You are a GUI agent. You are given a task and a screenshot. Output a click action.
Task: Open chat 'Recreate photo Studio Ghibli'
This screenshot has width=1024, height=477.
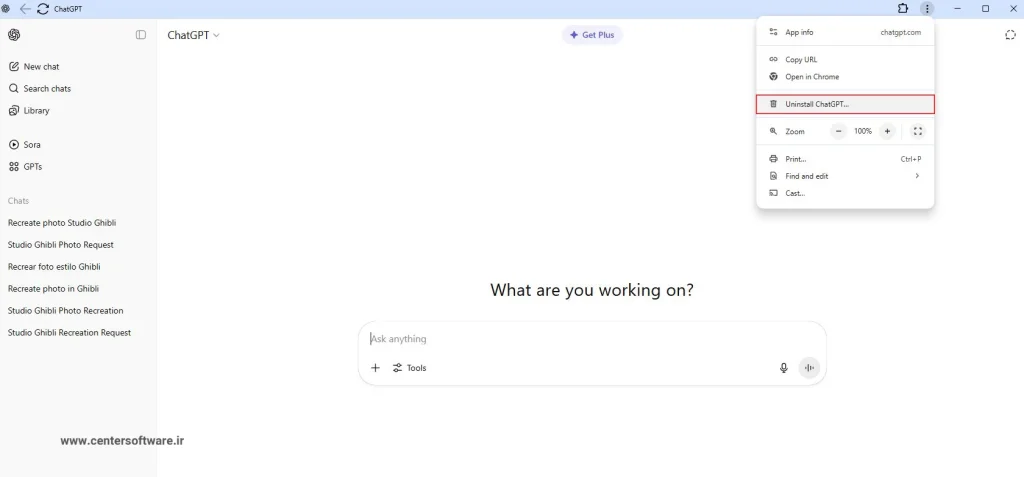(62, 223)
